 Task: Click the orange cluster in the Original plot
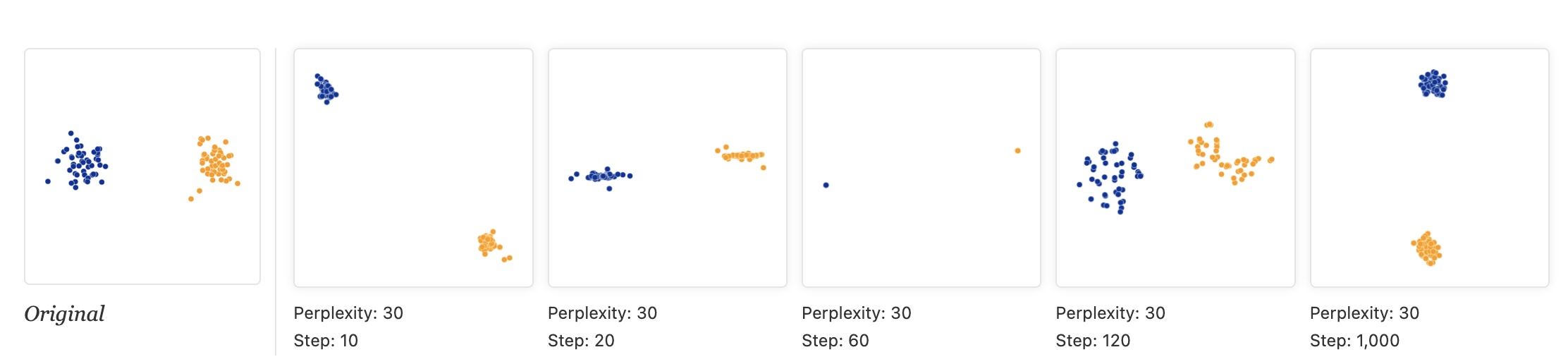coord(215,162)
